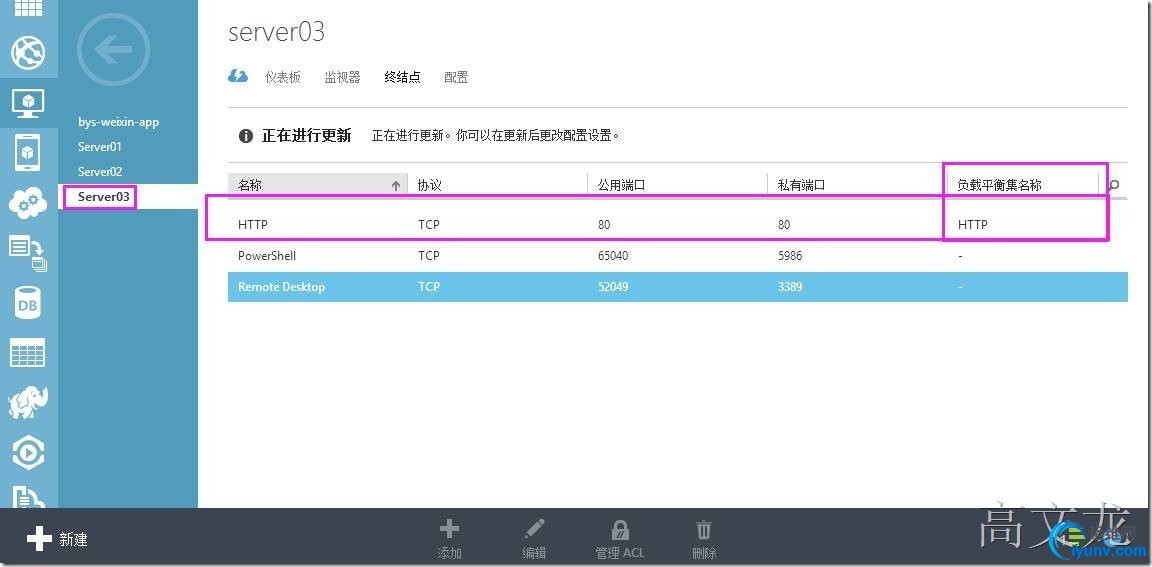Open Cloud Services gear-cloud icon

tap(28, 203)
